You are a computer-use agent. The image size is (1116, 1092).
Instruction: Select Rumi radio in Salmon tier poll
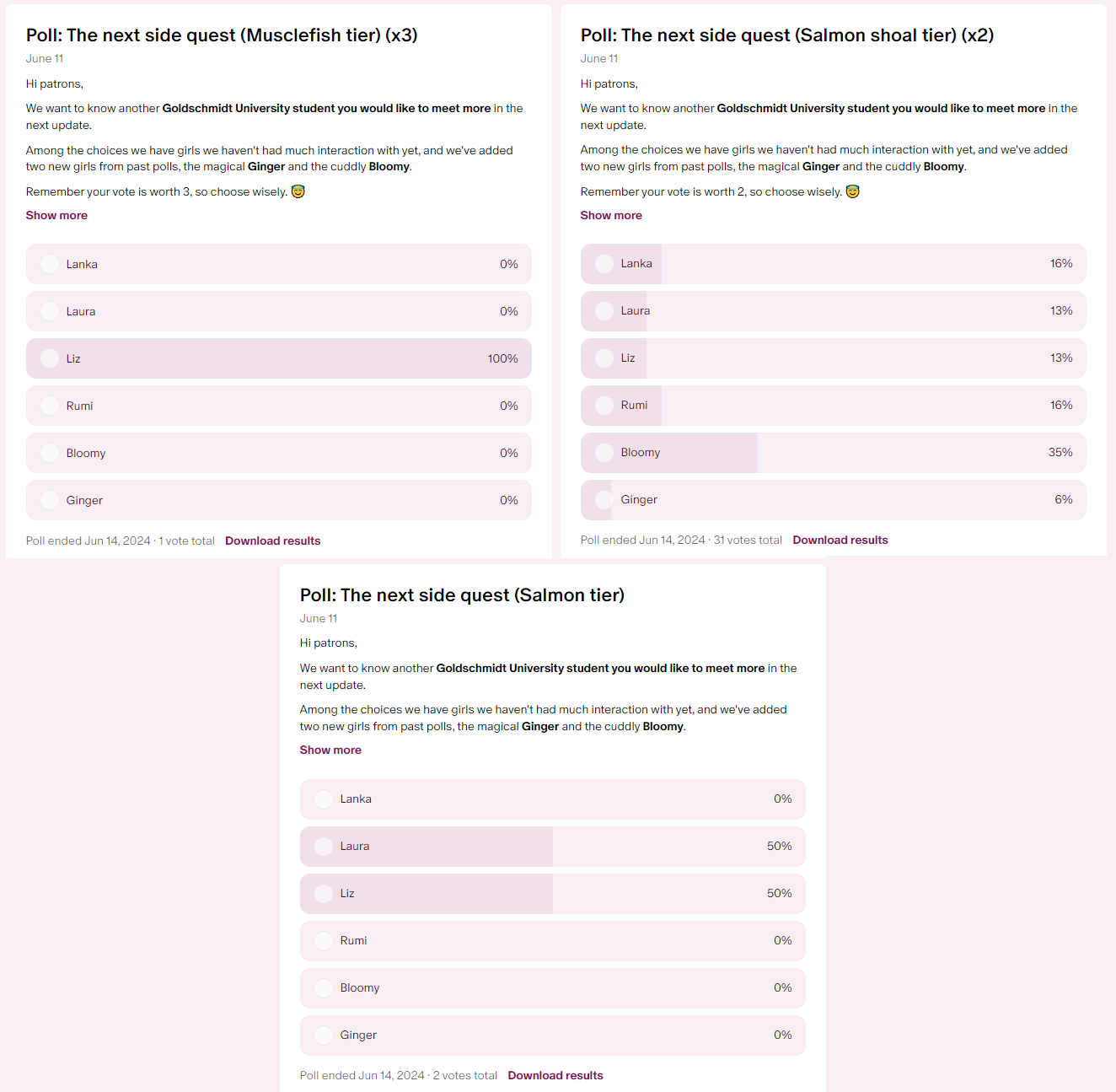click(x=324, y=941)
